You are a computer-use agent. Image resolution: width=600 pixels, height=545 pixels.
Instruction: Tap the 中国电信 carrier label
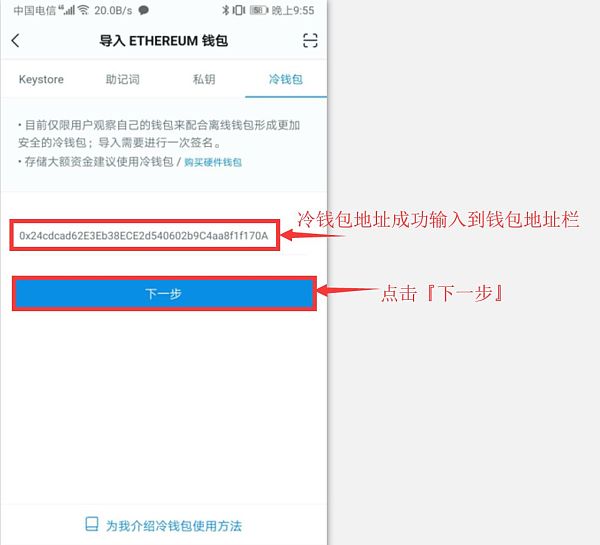click(35, 10)
